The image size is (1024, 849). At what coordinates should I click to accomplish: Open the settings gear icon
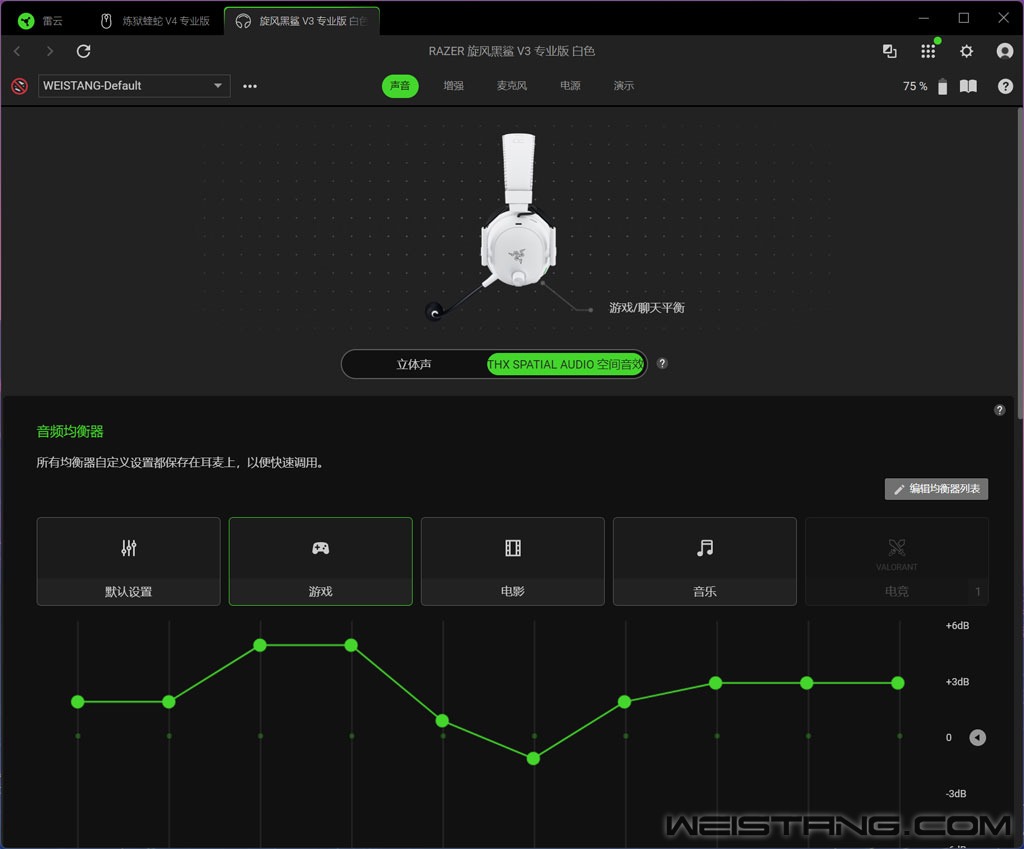[x=966, y=51]
